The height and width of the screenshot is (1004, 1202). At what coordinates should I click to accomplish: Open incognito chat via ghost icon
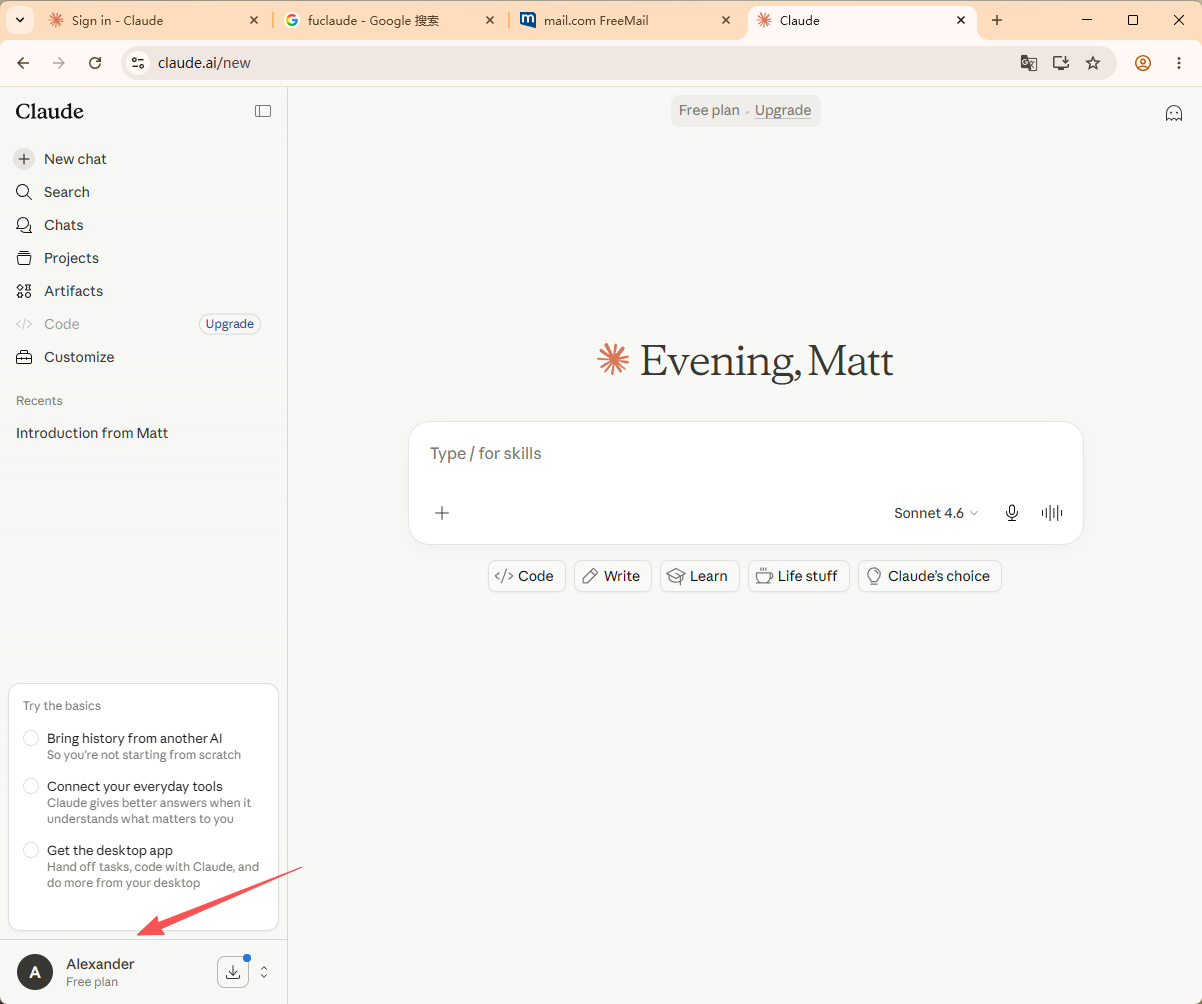click(x=1174, y=113)
